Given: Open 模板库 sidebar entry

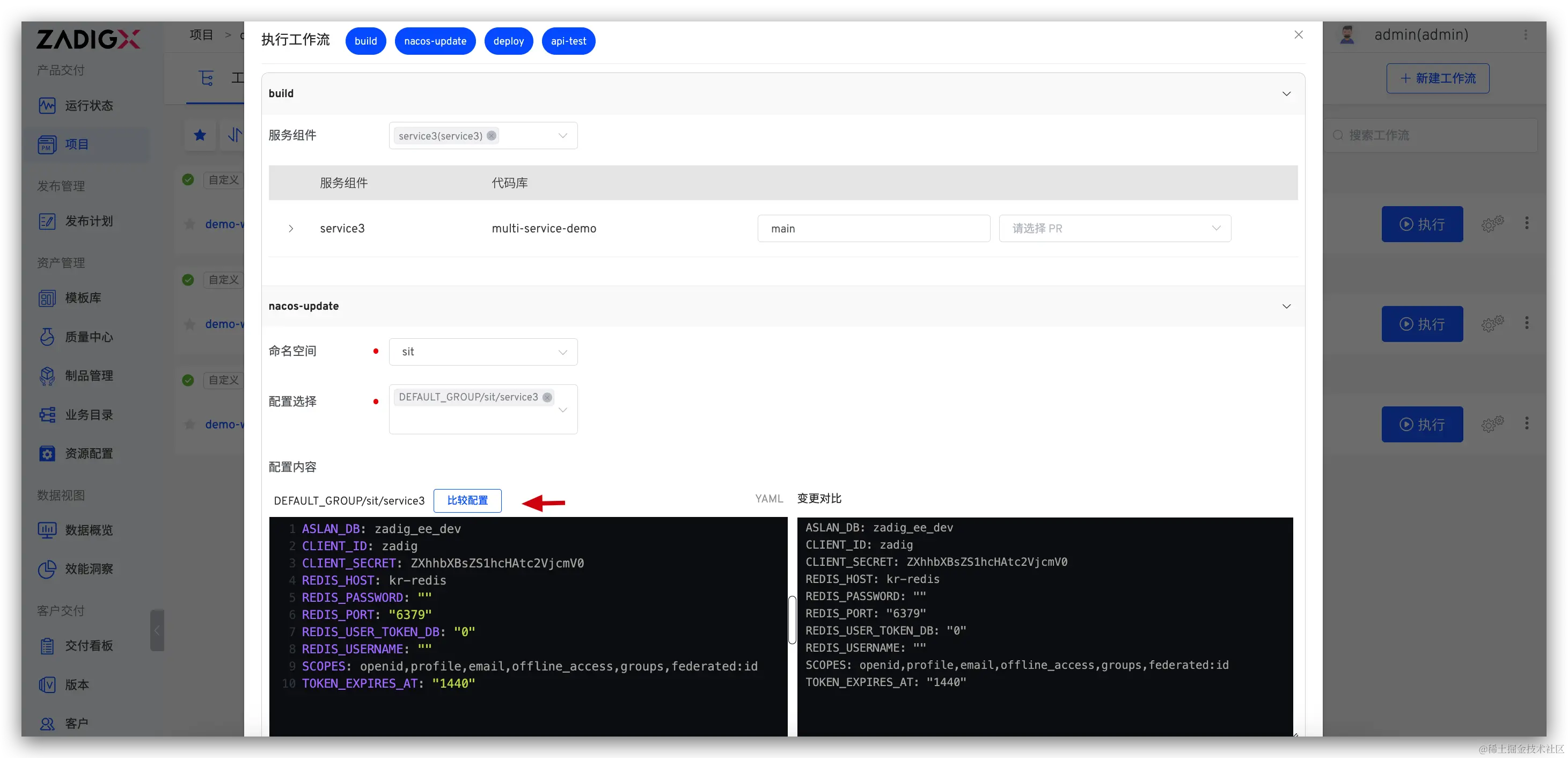Looking at the screenshot, I should coord(70,298).
